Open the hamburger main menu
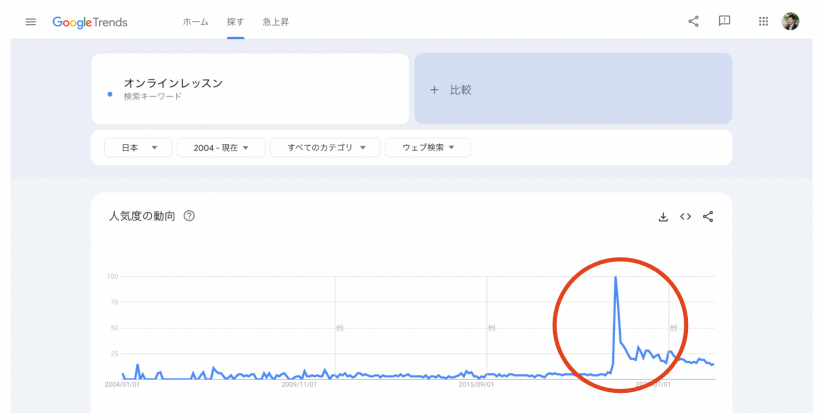 [30, 22]
